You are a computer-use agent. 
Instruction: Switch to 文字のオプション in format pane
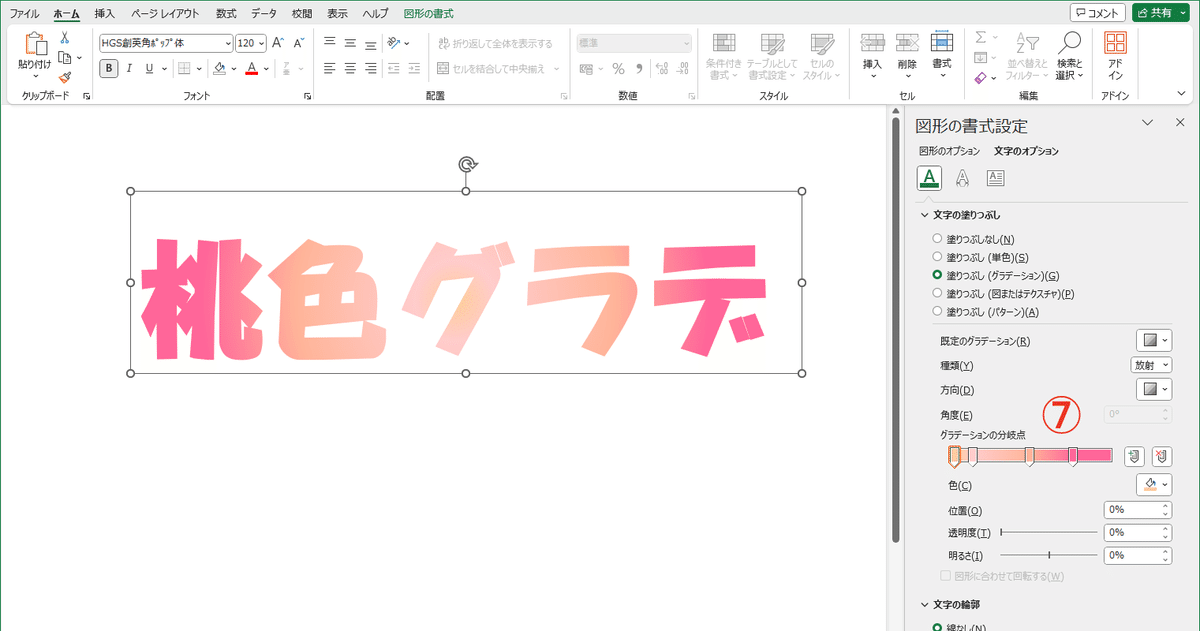[x=1026, y=151]
